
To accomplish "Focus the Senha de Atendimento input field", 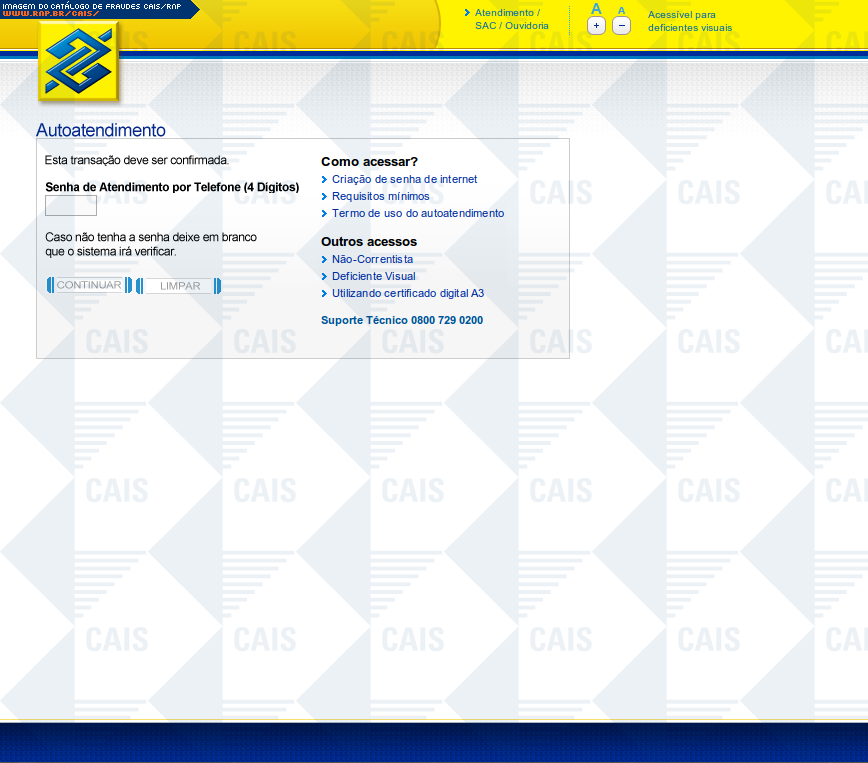I will [x=71, y=206].
